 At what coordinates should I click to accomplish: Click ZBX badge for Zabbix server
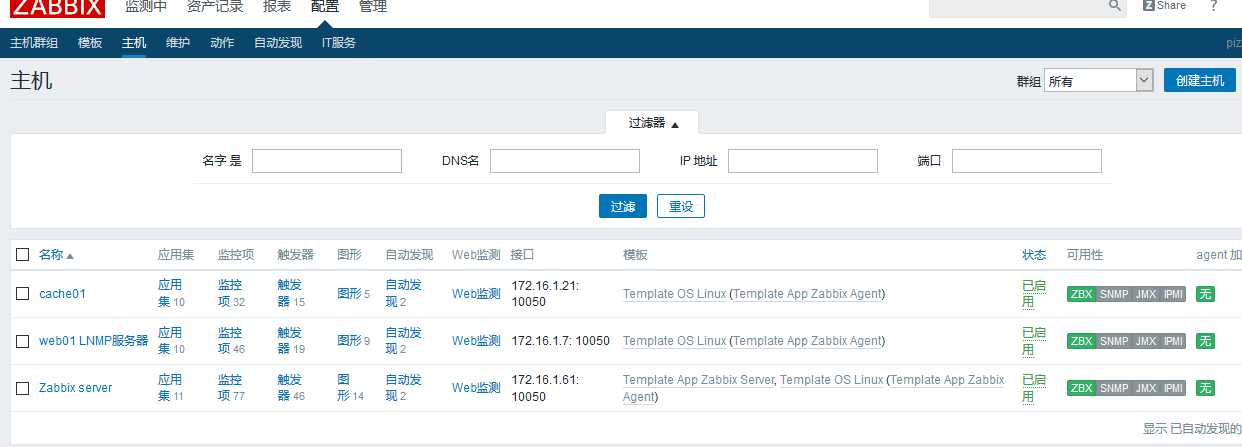point(1081,388)
